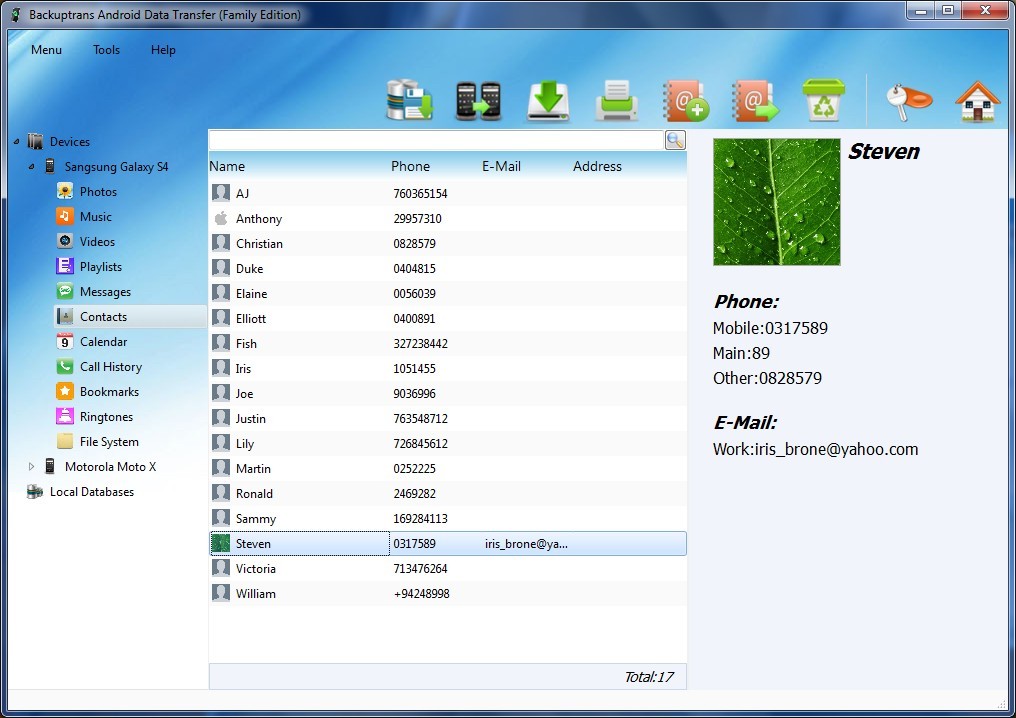
Task: Select the Victoria contact row
Action: point(448,569)
